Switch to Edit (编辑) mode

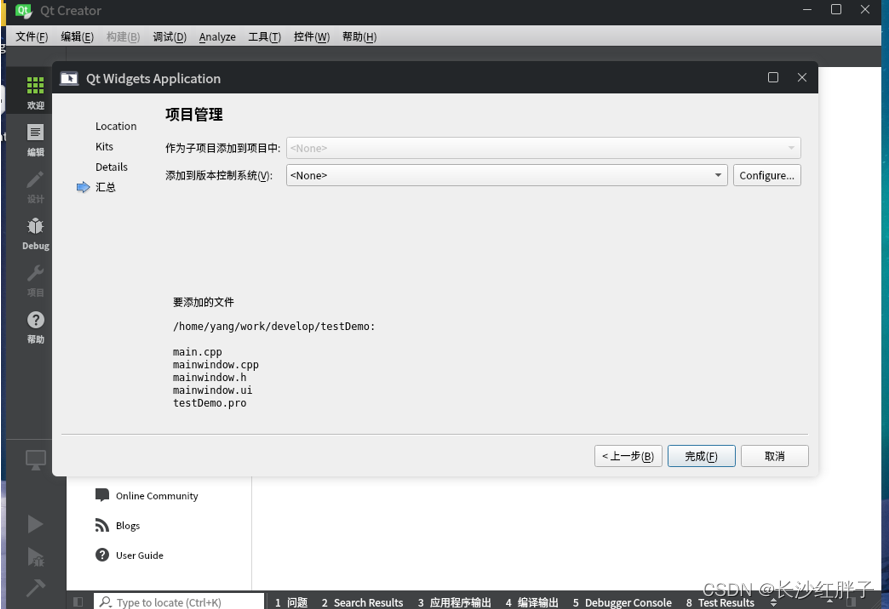pos(35,140)
